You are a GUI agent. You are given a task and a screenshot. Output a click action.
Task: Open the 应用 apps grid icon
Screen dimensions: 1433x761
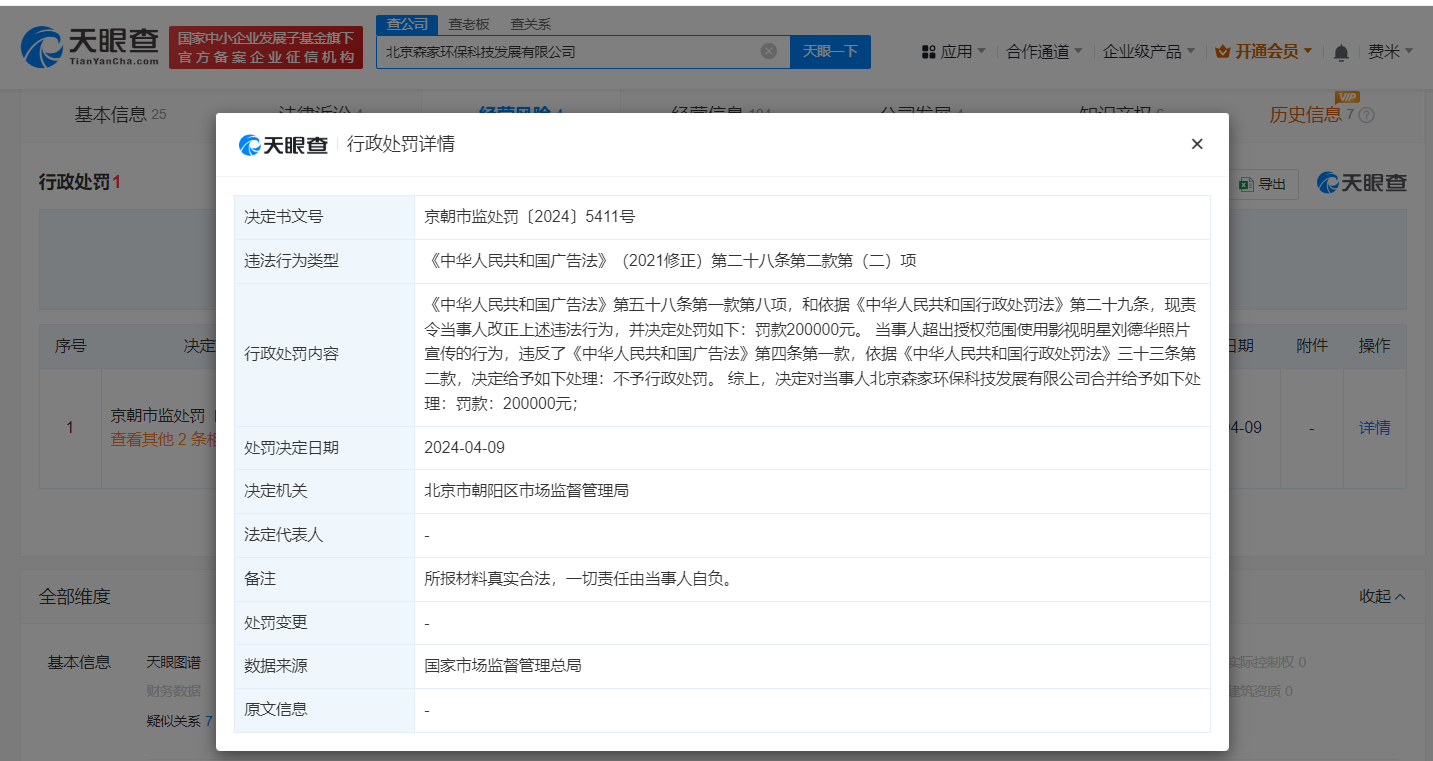931,51
